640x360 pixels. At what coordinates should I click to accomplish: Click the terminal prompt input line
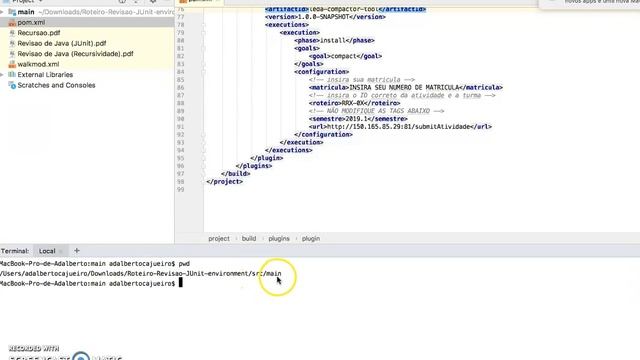point(91,283)
